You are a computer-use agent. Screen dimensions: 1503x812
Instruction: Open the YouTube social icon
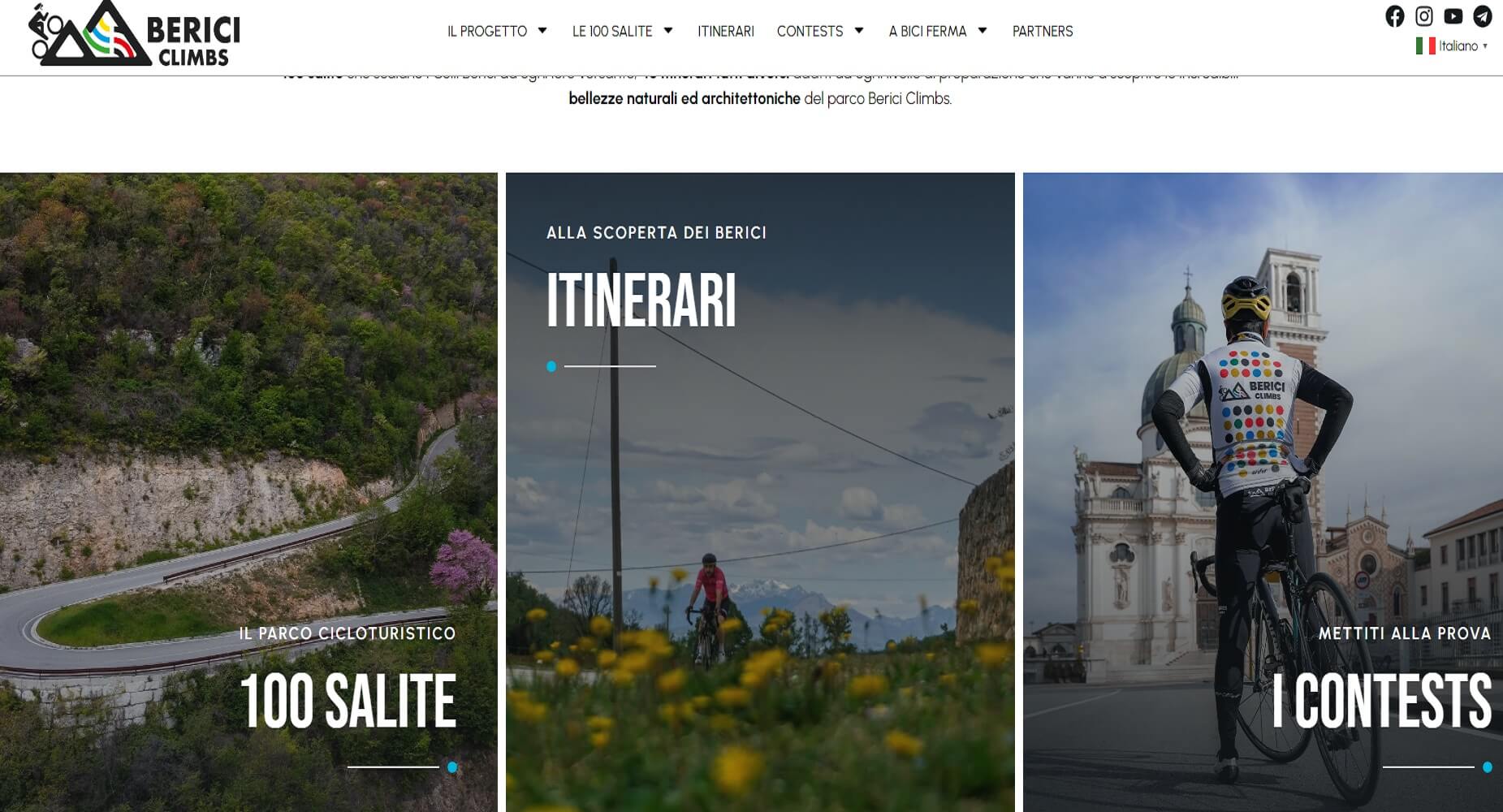coord(1453,16)
